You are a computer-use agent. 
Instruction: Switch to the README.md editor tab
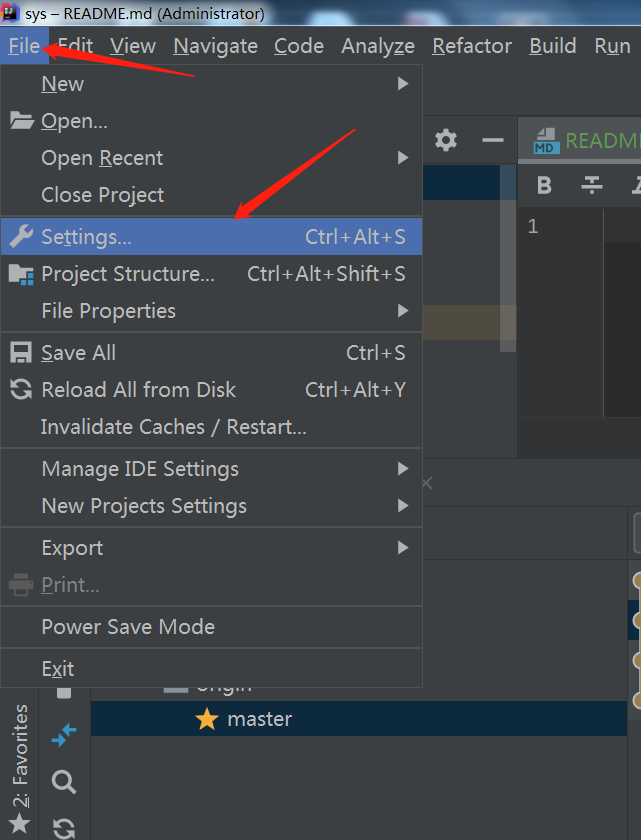tap(600, 140)
